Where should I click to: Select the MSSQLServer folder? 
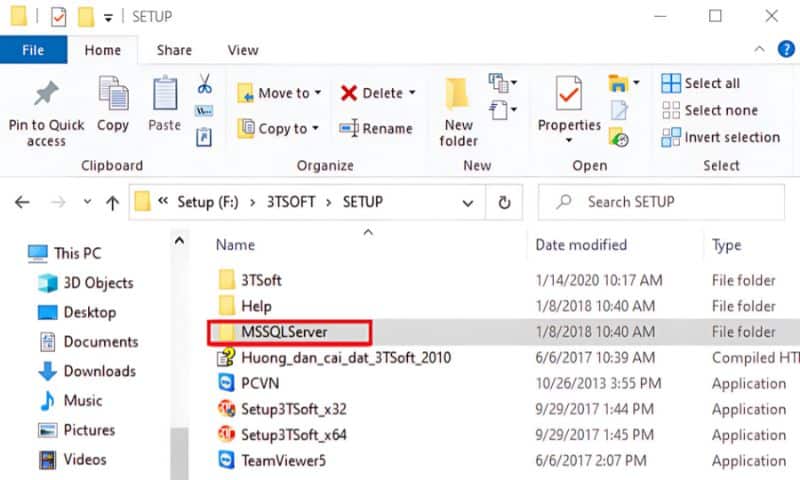273,332
